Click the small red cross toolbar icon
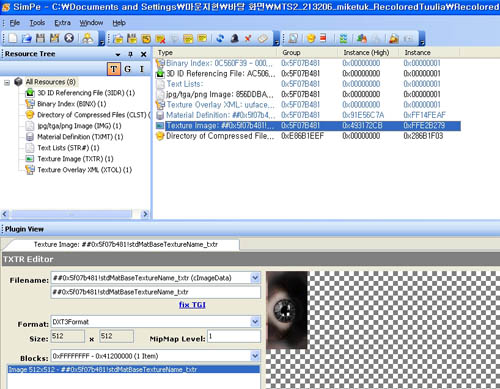 pyautogui.click(x=248, y=38)
